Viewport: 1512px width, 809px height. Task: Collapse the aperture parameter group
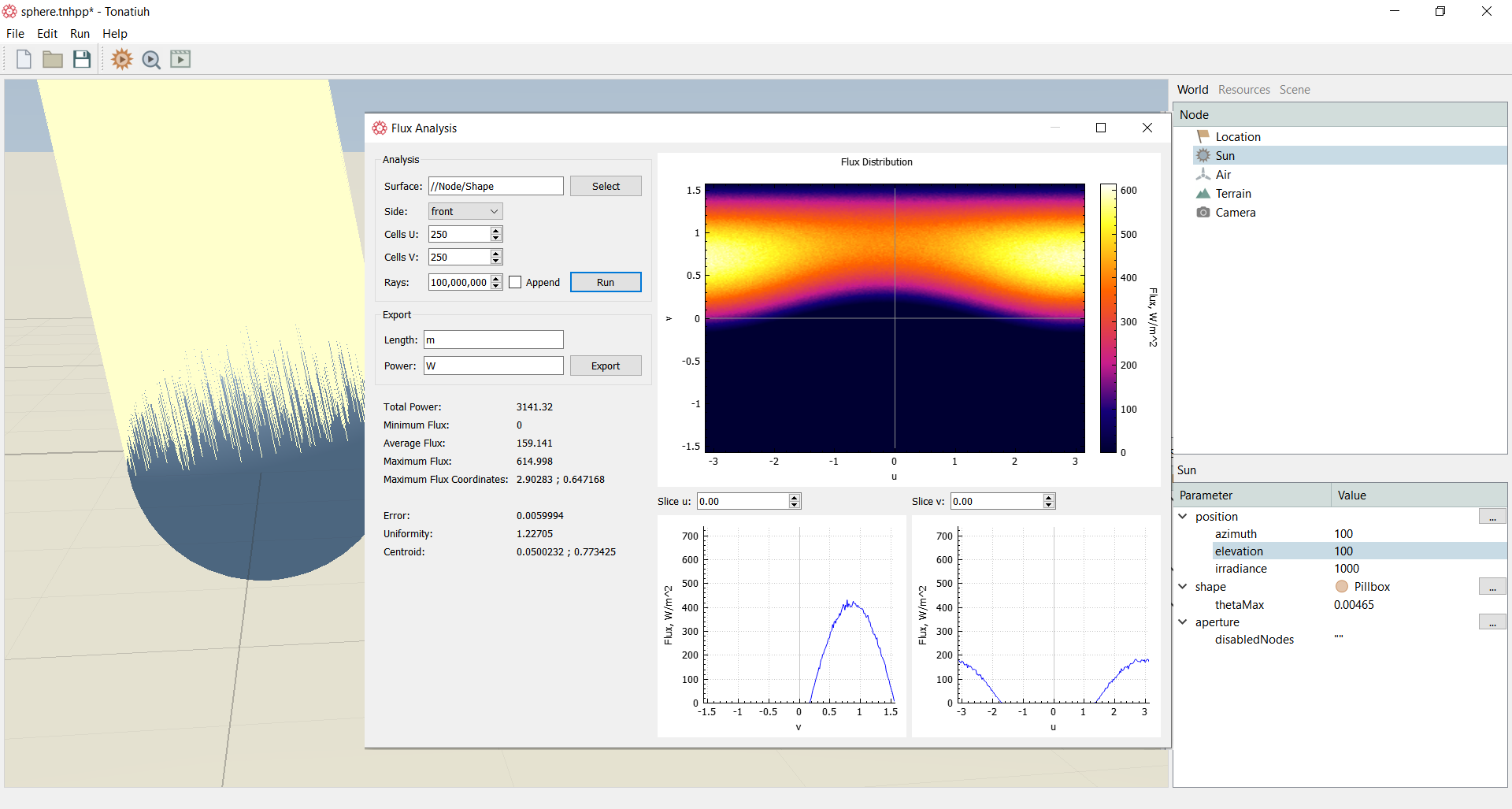coord(1183,622)
